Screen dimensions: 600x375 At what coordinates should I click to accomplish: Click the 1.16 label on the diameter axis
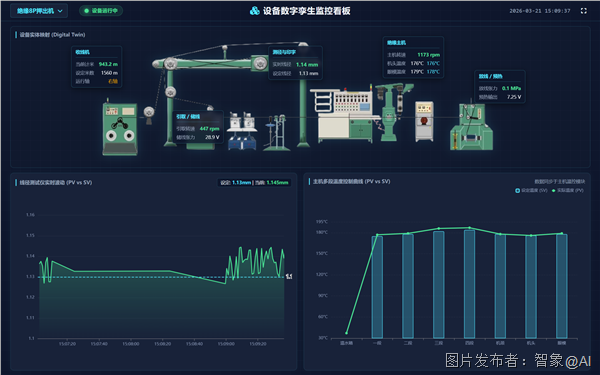click(30, 215)
